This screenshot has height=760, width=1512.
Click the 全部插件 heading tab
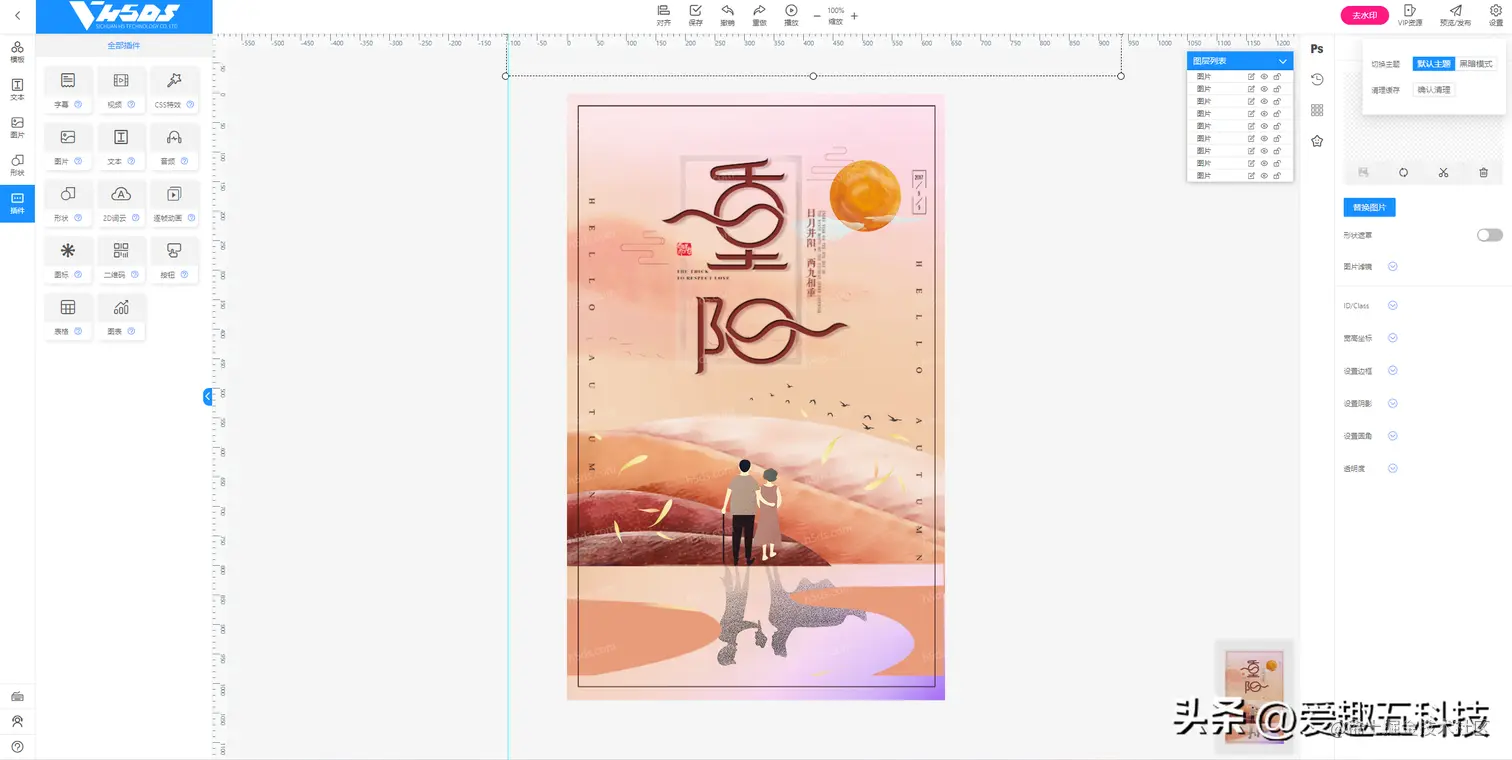[124, 46]
